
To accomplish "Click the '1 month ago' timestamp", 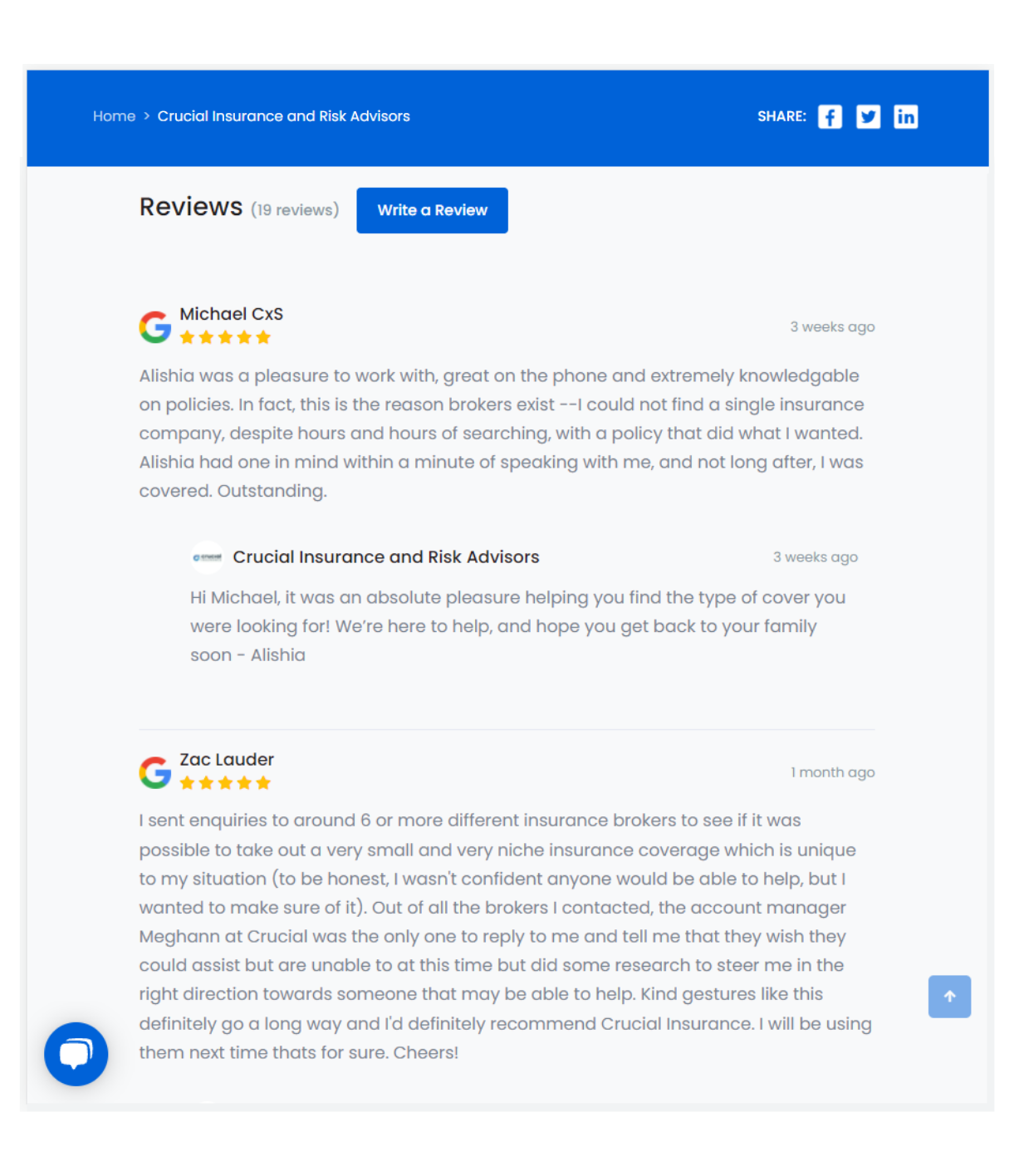I will tap(832, 772).
